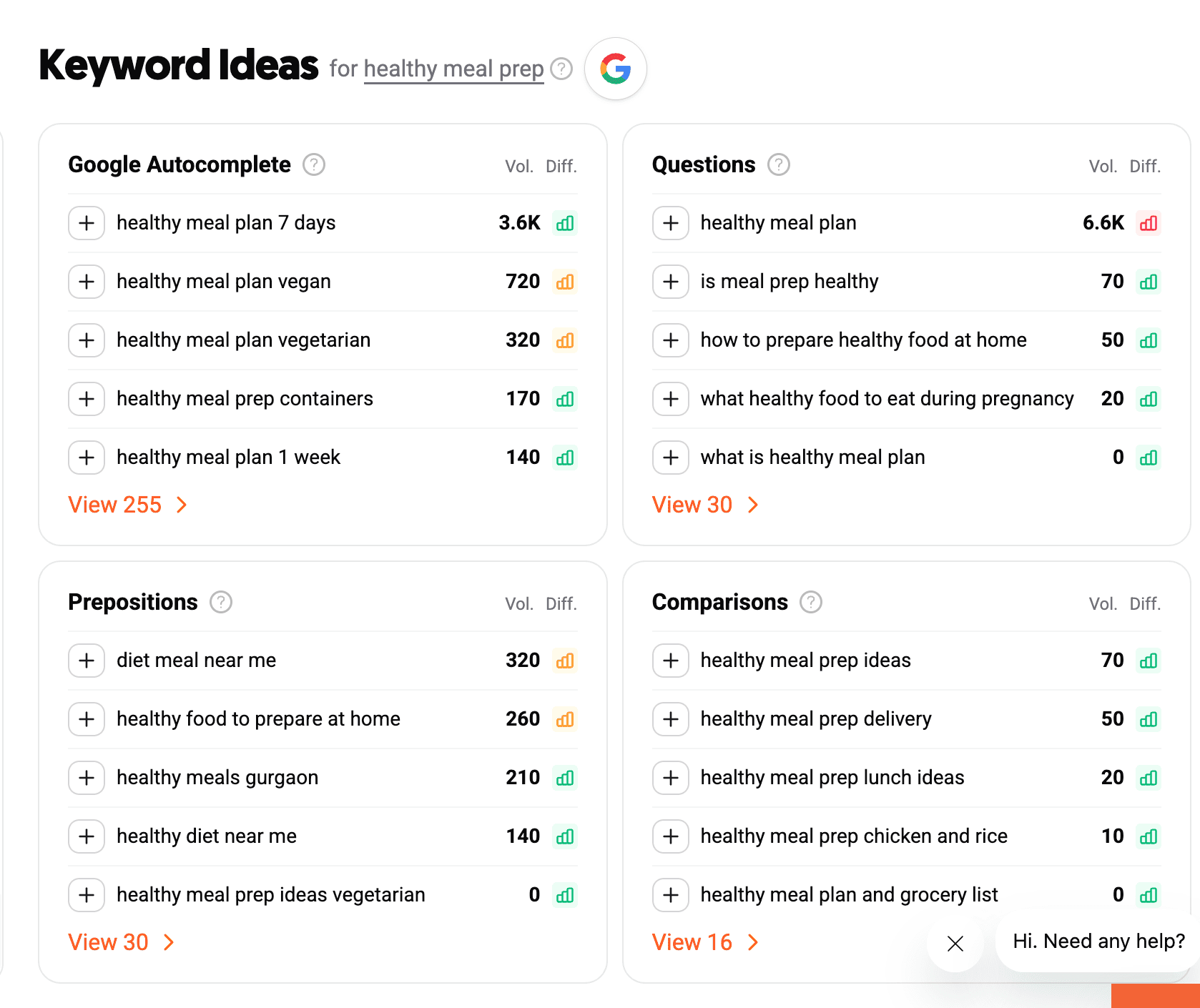Add keyword healthy meal prep chicken and rice
The height and width of the screenshot is (1008, 1200).
click(671, 836)
